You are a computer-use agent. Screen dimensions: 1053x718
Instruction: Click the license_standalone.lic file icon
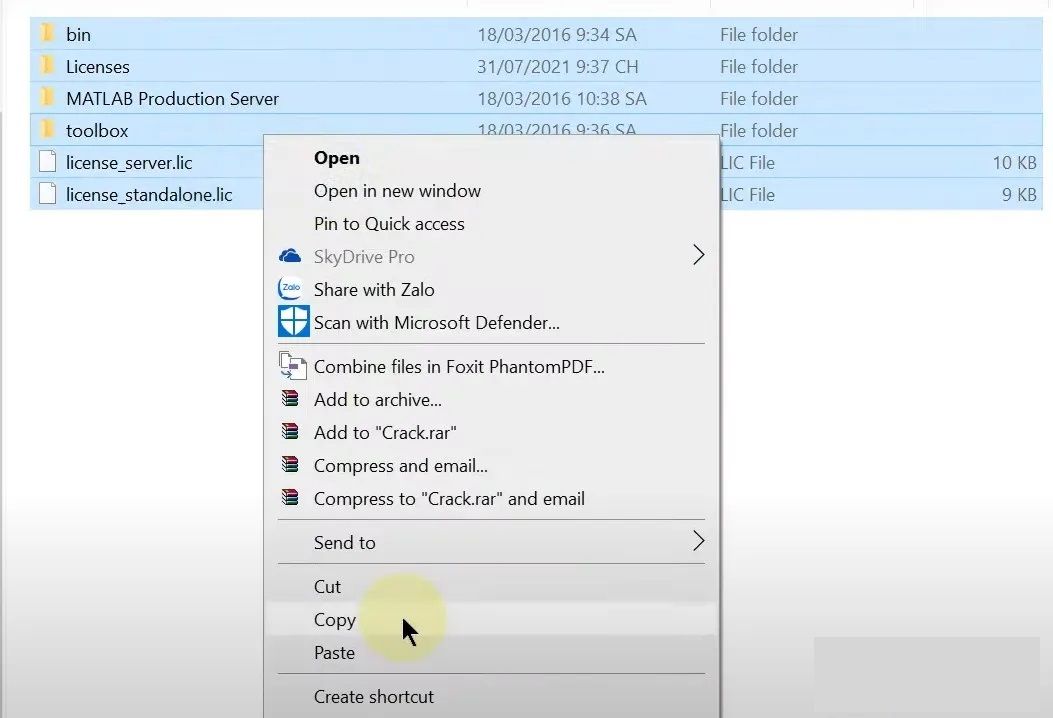tap(48, 194)
